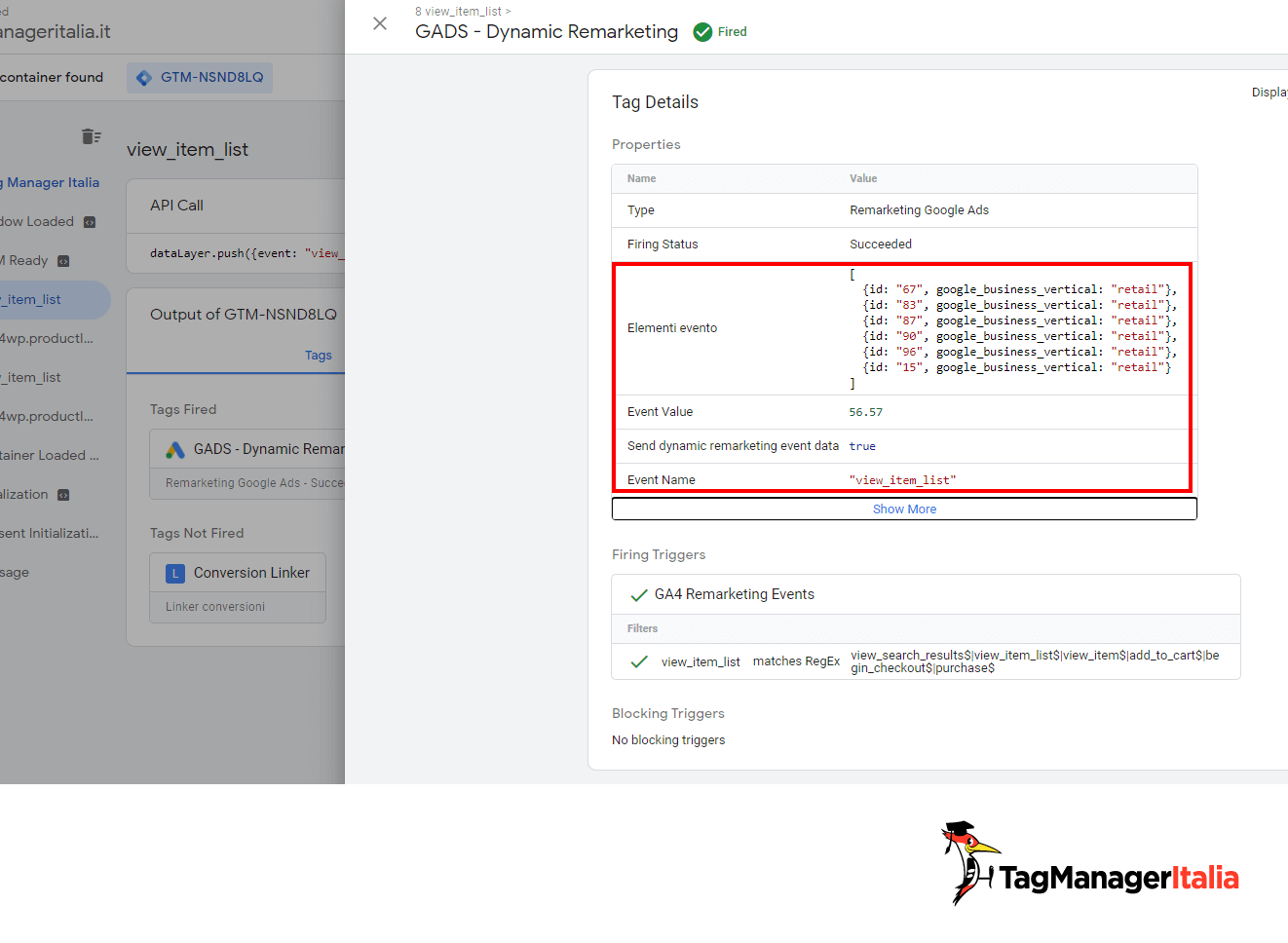Click the Event Value 56.57
The width and height of the screenshot is (1288, 943).
865,412
